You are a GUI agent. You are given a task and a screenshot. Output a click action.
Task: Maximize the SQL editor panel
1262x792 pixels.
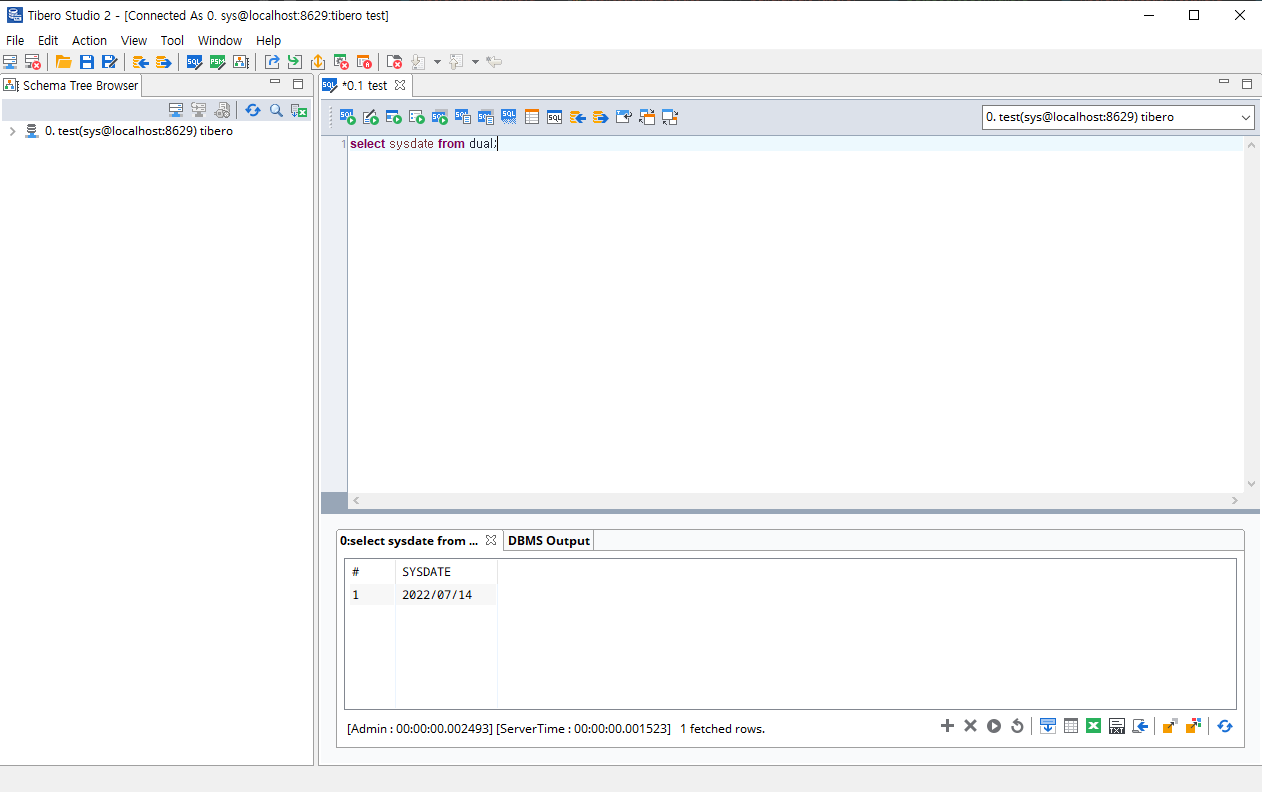tap(1247, 83)
